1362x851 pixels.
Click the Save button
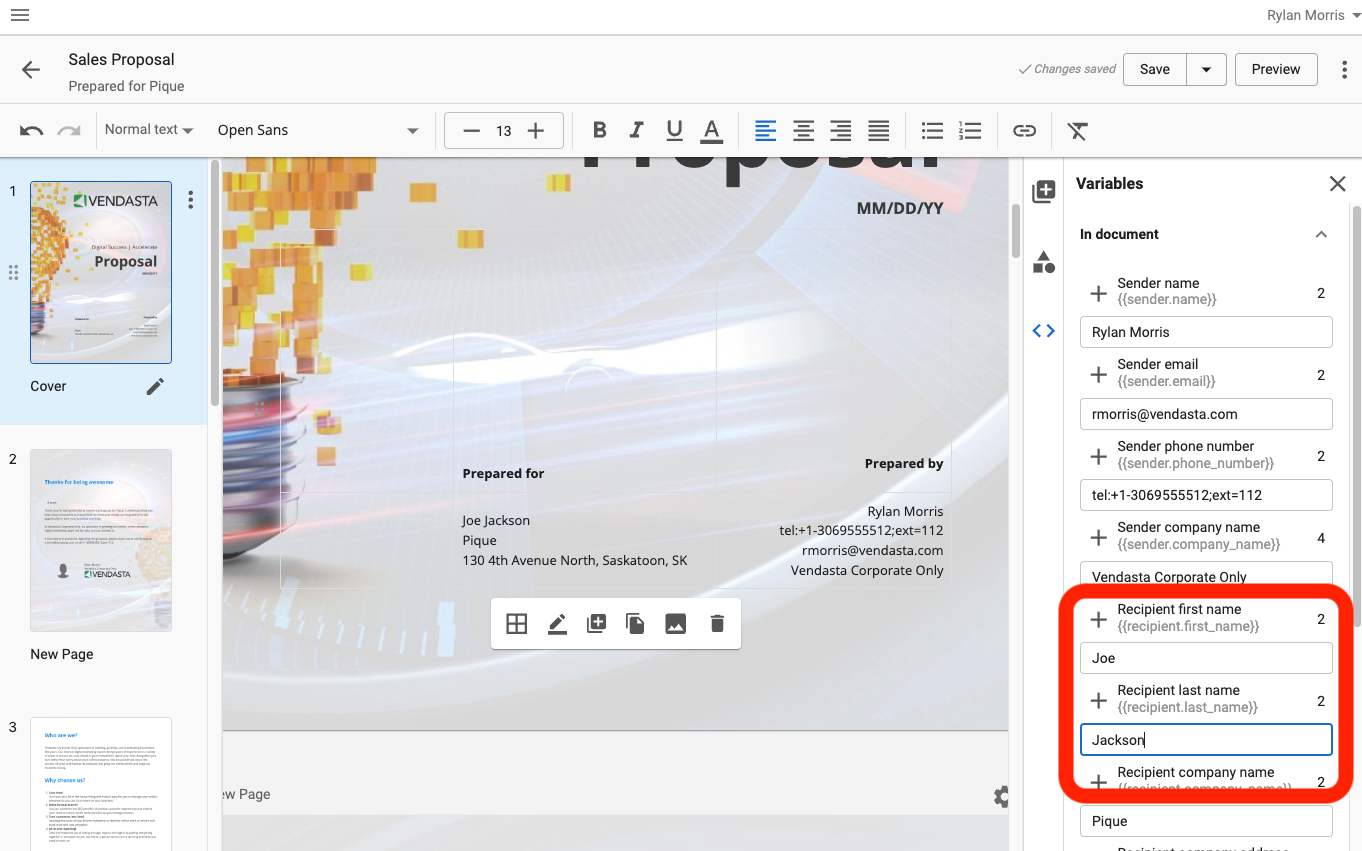tap(1155, 69)
